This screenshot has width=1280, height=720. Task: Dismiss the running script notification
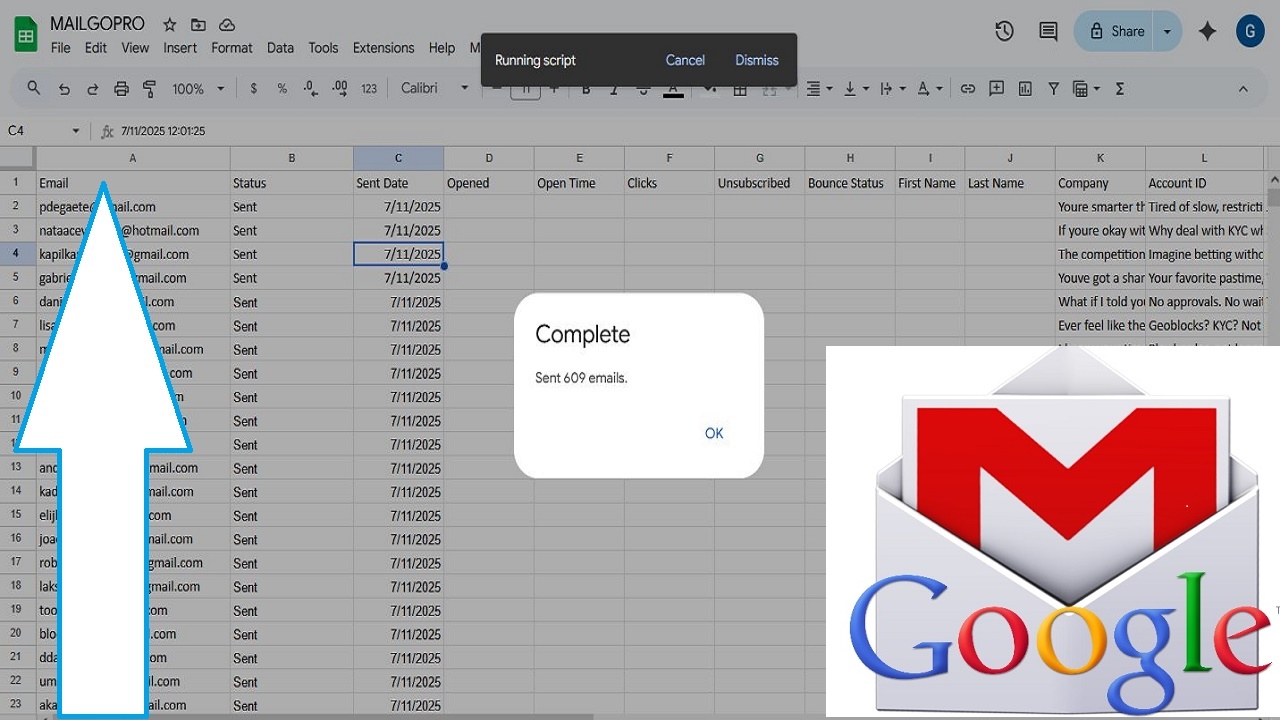click(x=757, y=60)
